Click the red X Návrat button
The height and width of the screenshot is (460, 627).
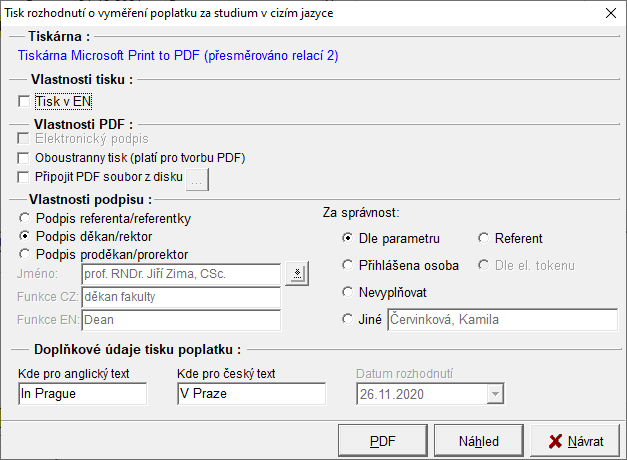click(575, 440)
